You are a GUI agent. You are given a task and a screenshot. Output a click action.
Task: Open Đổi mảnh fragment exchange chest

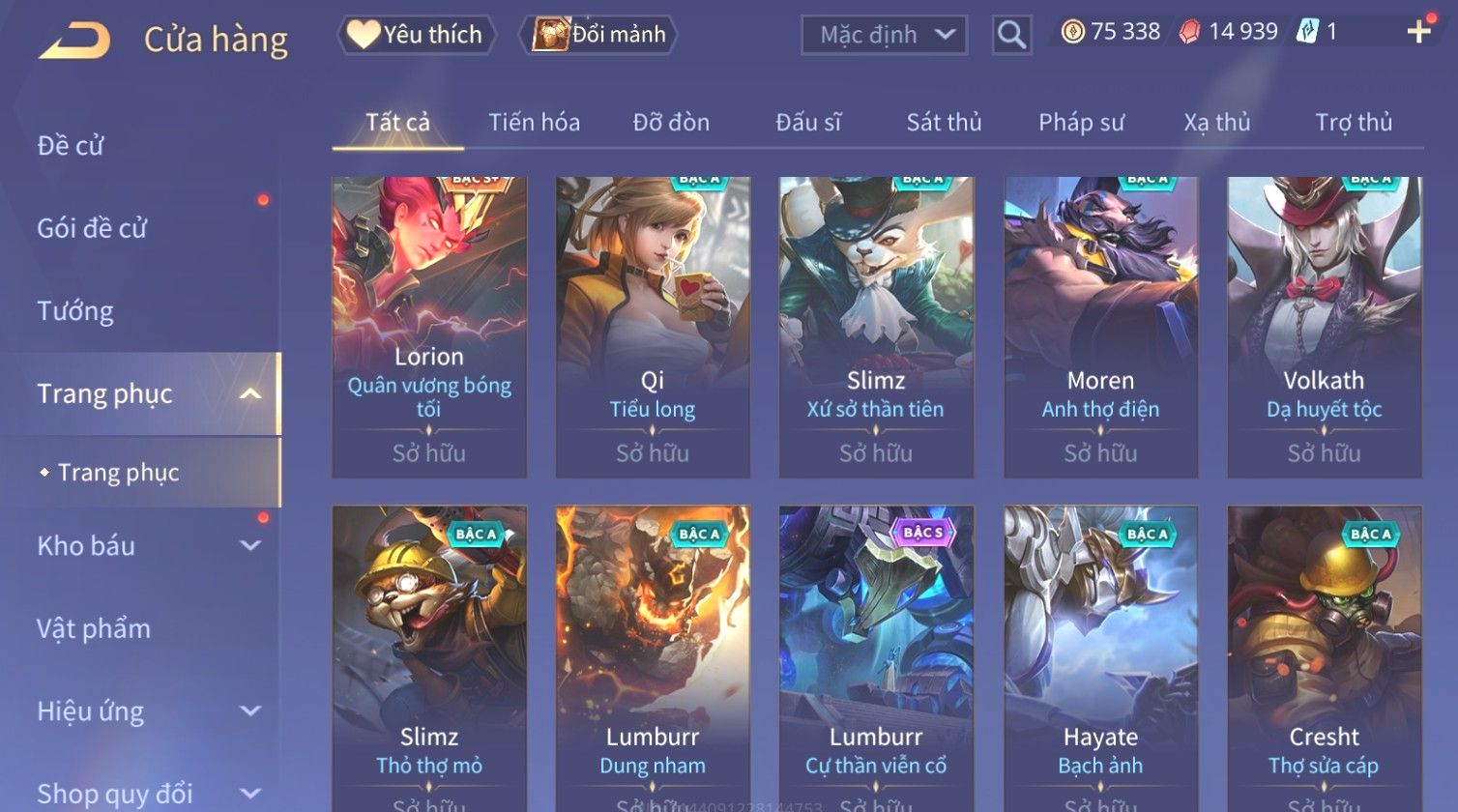[x=598, y=35]
